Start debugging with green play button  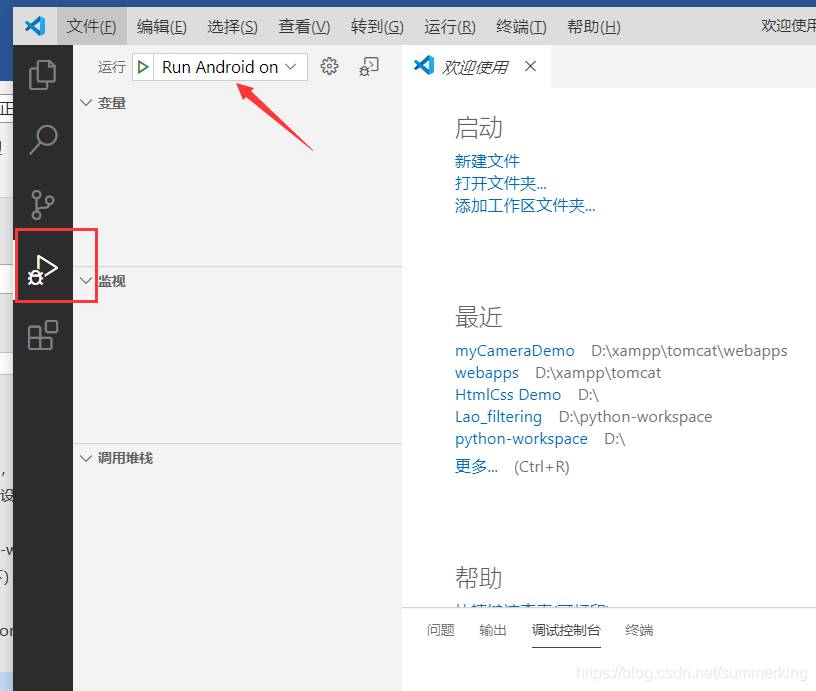(143, 67)
